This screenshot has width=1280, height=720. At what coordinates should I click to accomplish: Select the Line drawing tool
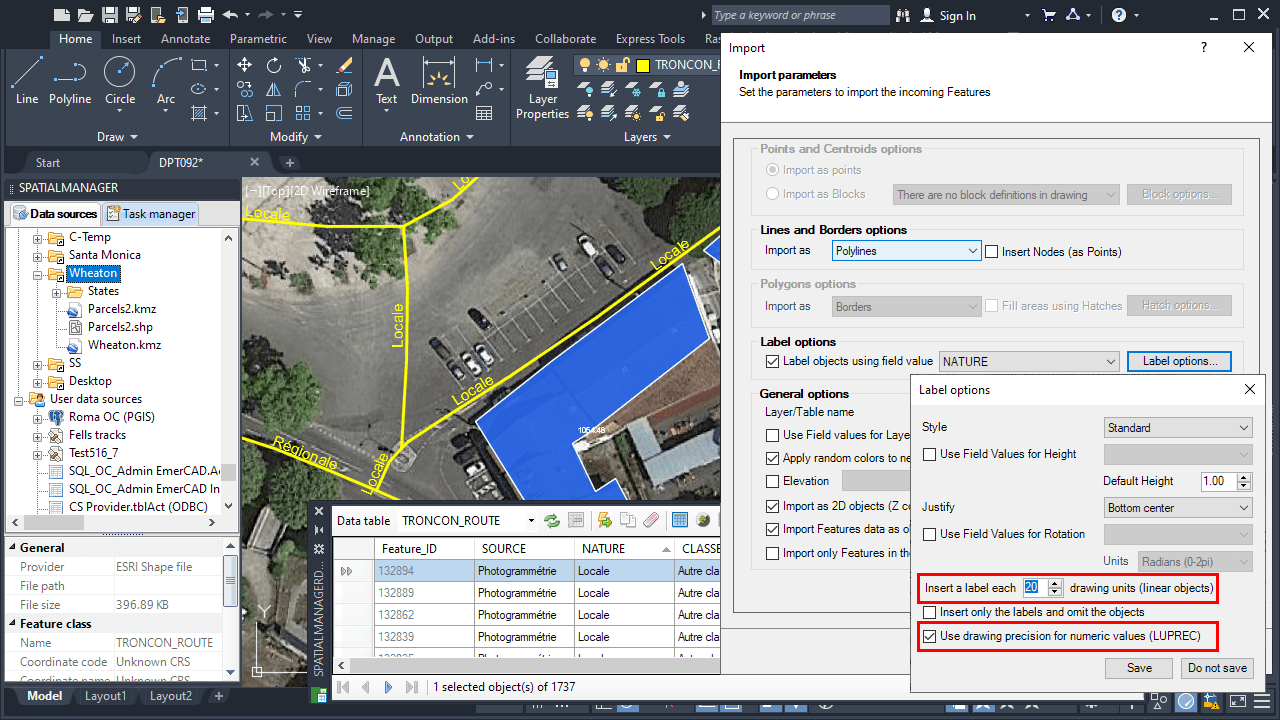click(27, 80)
